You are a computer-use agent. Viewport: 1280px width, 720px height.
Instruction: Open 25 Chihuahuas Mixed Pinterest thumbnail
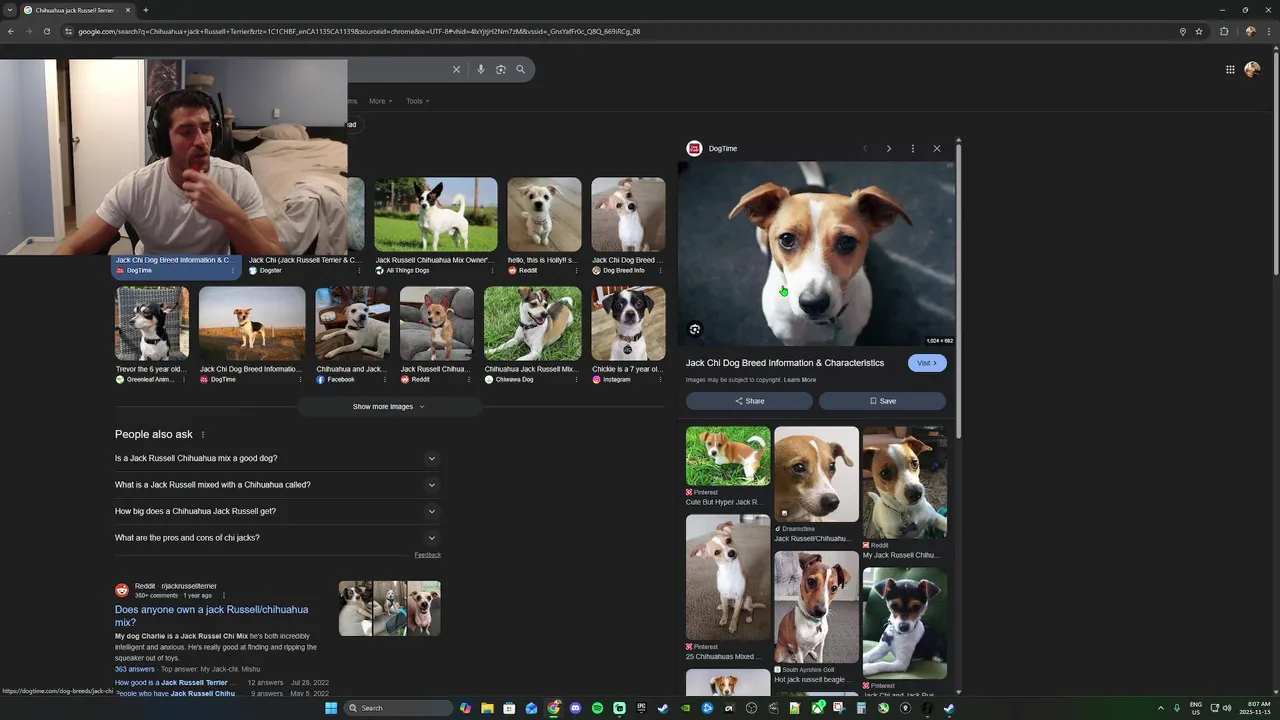(728, 577)
